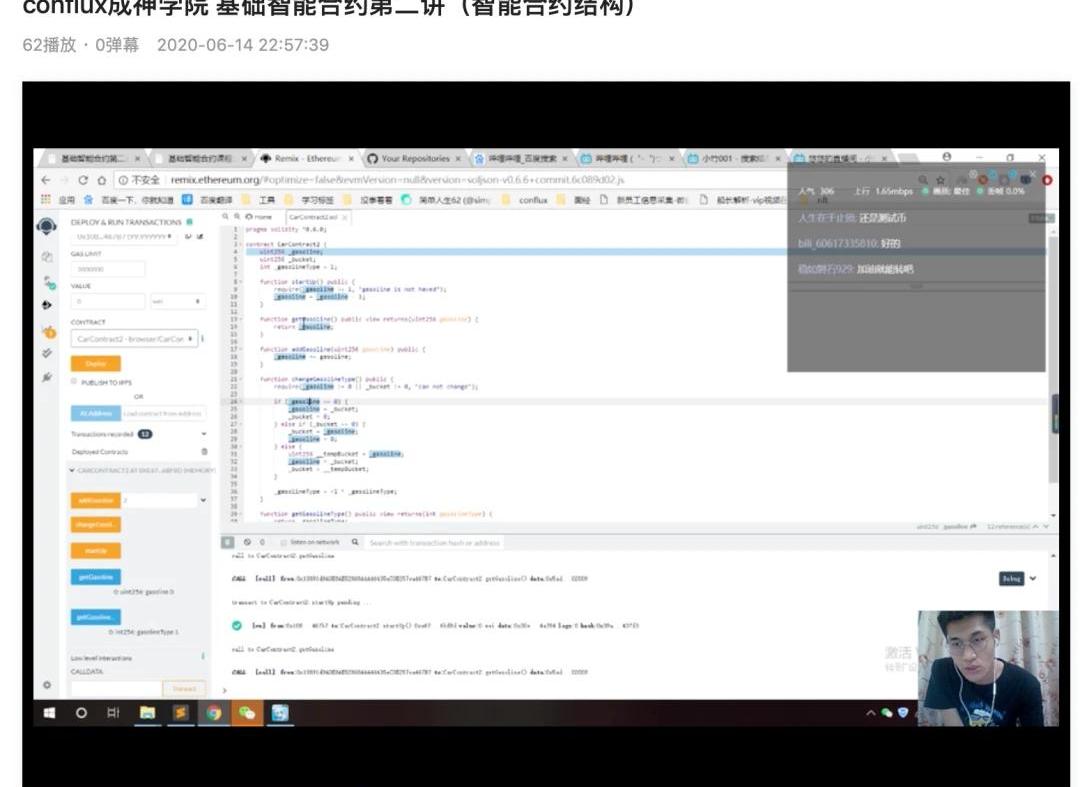Click the Chrome icon in taskbar

tap(213, 713)
